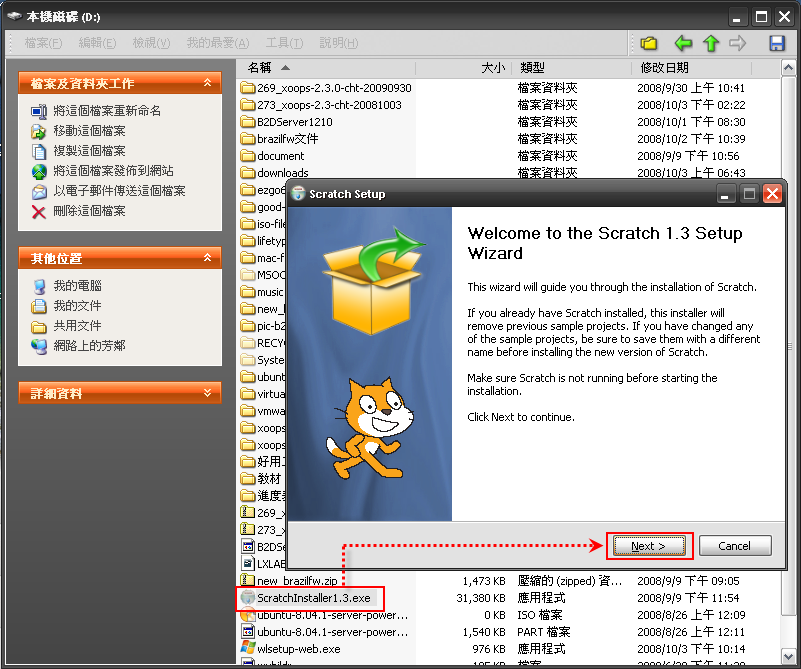Click 複製這個檔案 link
Image resolution: width=801 pixels, height=669 pixels.
(x=89, y=151)
